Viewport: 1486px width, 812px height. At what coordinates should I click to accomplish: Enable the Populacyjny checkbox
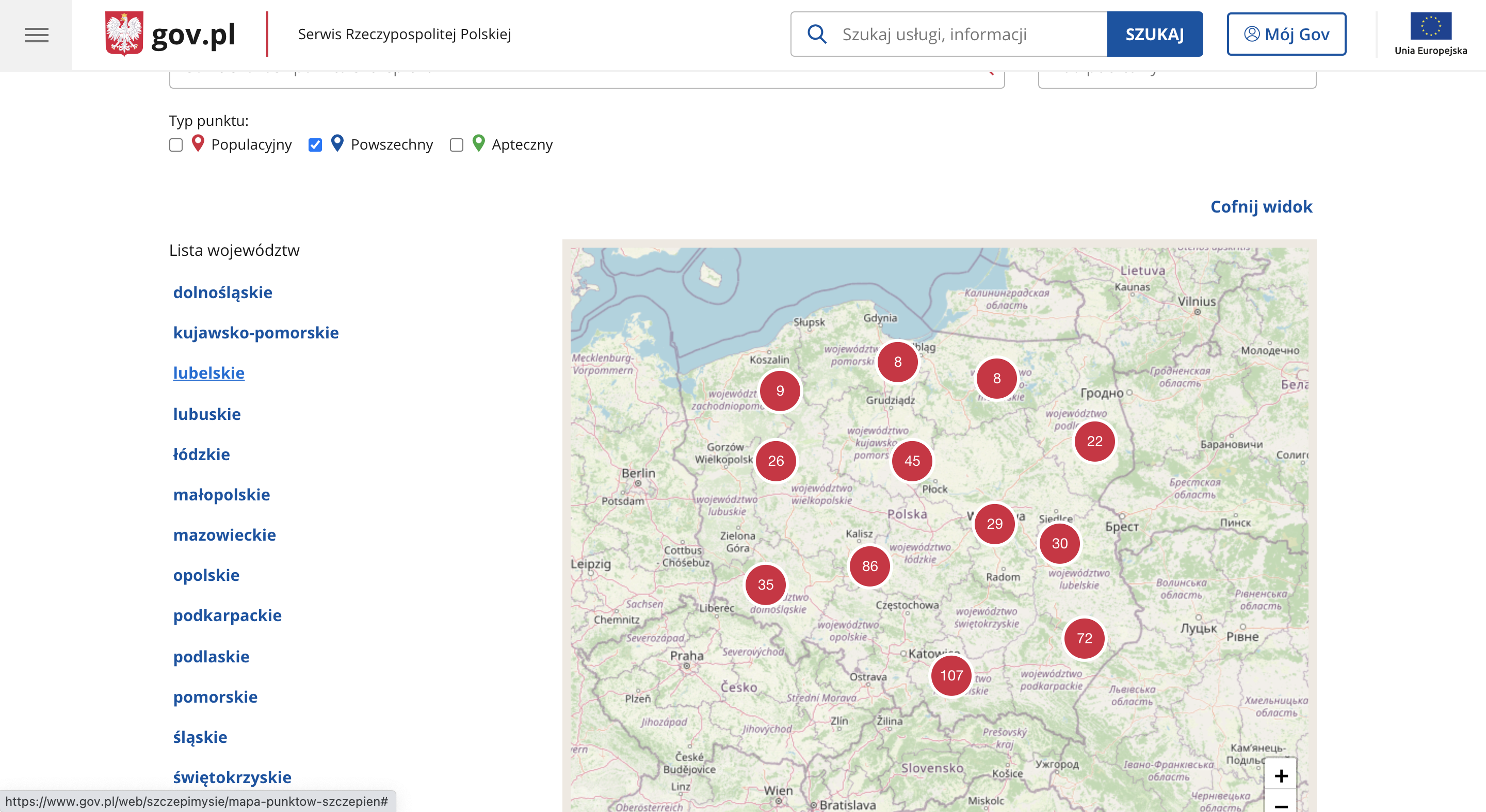click(176, 145)
